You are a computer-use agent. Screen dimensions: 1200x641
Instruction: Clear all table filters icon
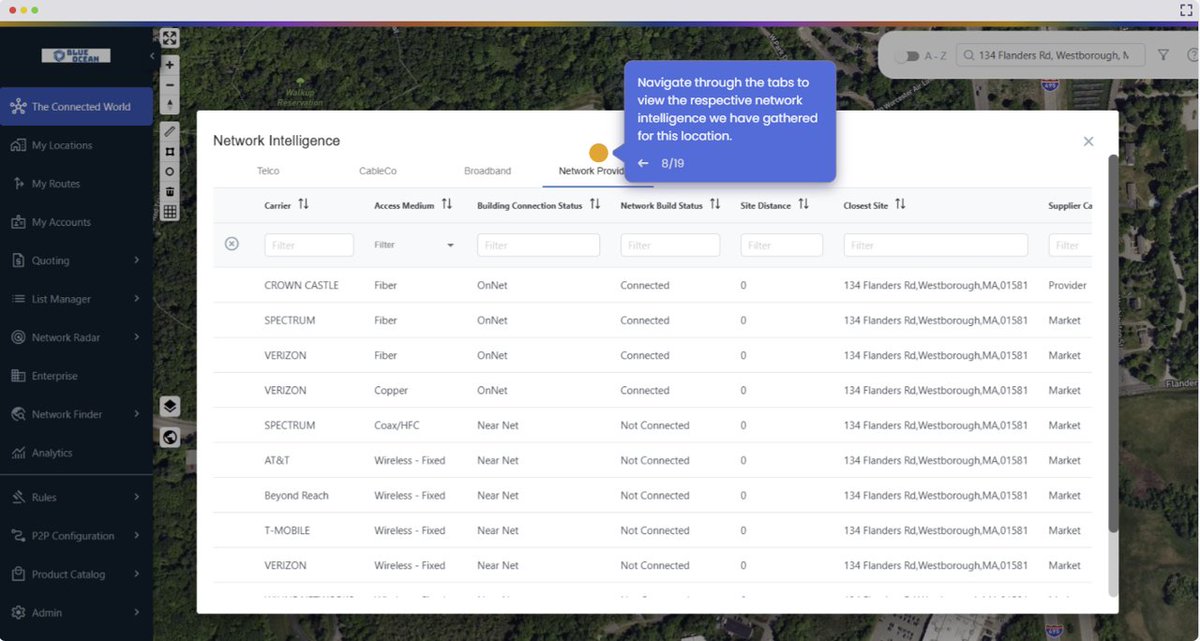click(x=232, y=244)
